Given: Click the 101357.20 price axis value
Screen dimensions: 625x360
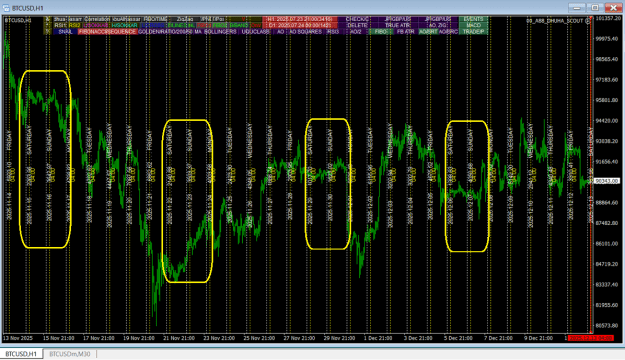Looking at the screenshot, I should [607, 18].
